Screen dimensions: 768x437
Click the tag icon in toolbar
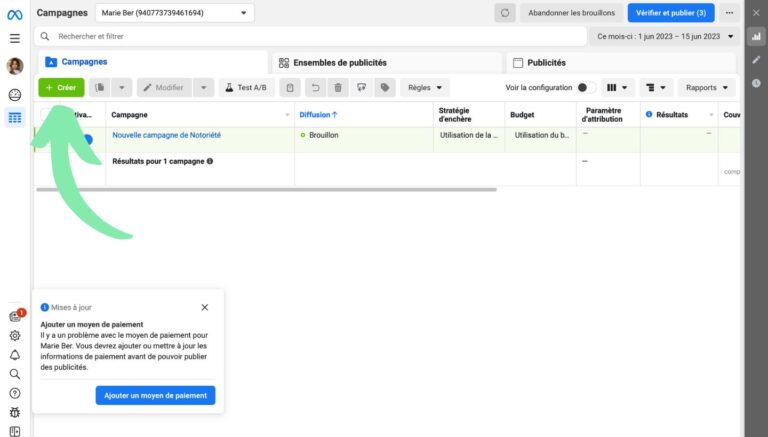click(x=385, y=88)
